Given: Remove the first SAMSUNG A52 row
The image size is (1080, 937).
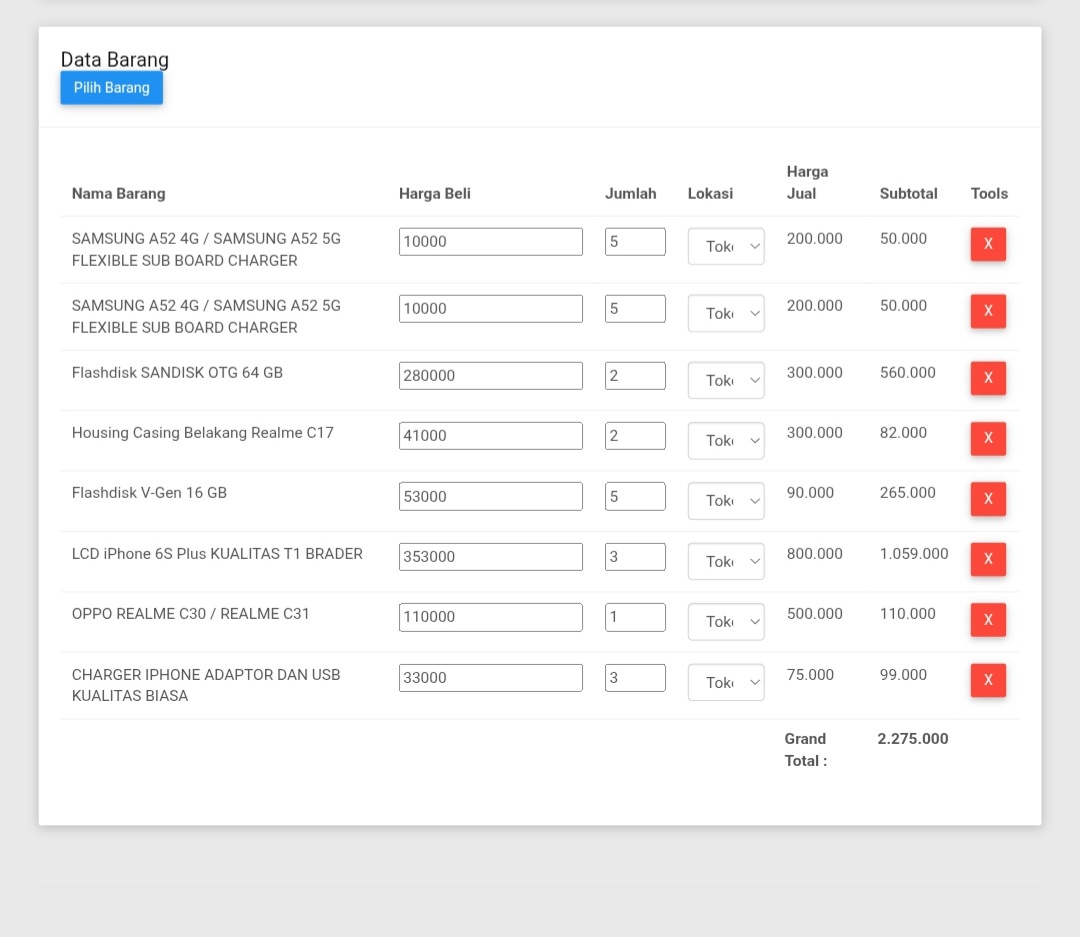Looking at the screenshot, I should (988, 244).
